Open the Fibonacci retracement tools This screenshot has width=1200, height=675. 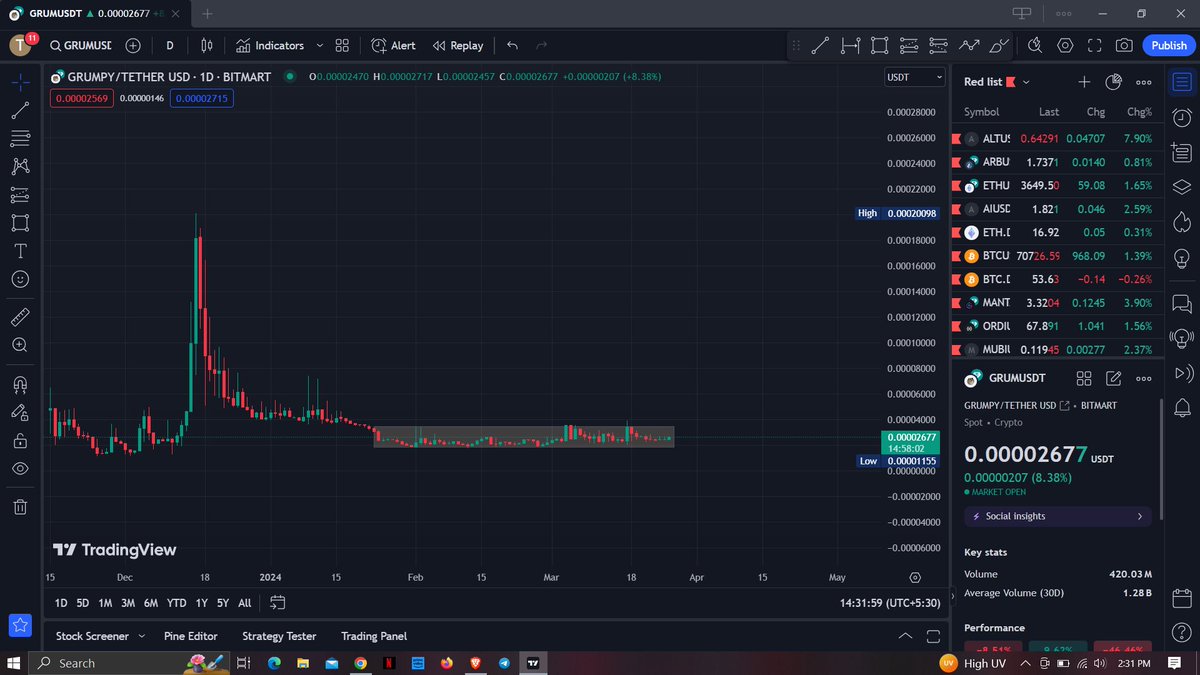pyautogui.click(x=20, y=138)
